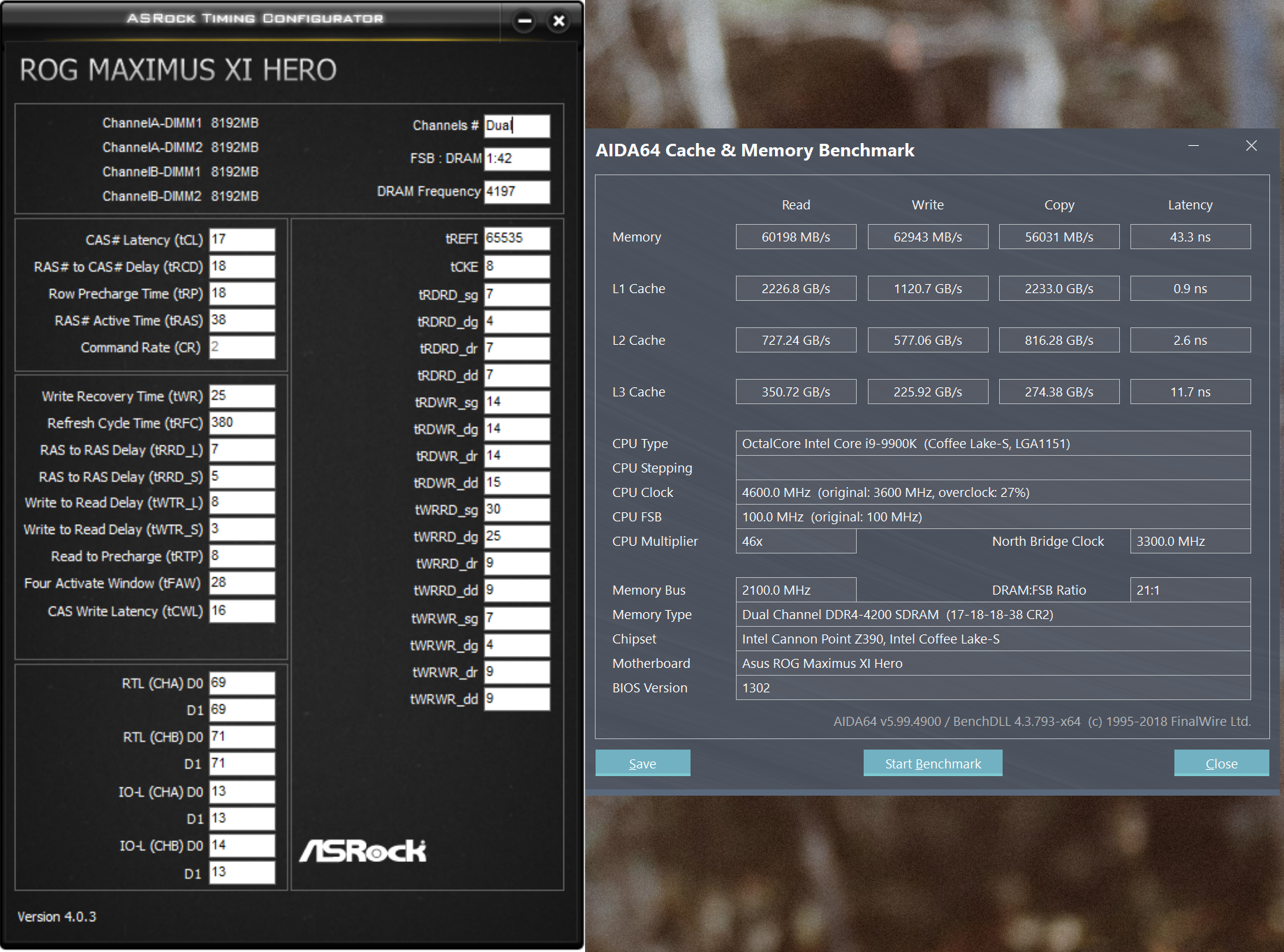1284x952 pixels.
Task: Click the Motherboard Asus ROG Maximus field
Action: (993, 663)
